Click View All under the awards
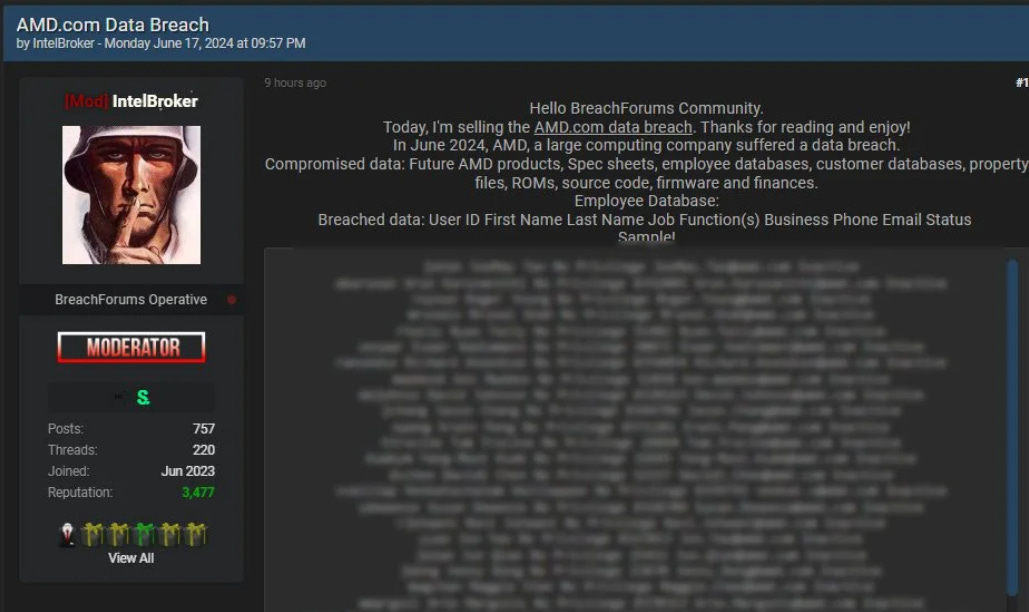Image resolution: width=1029 pixels, height=612 pixels. pos(131,558)
